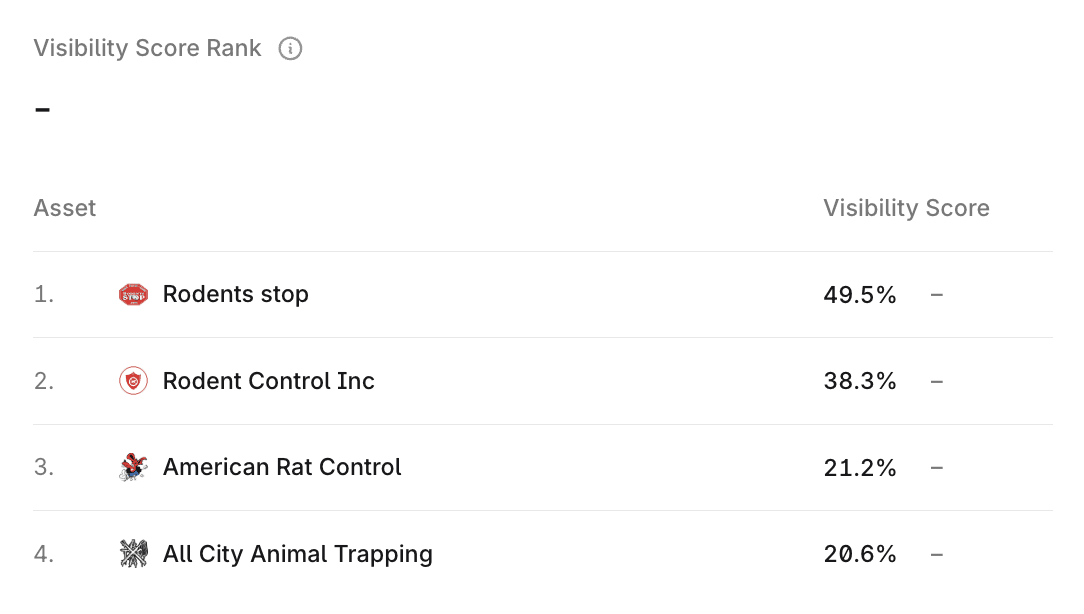Select the American Rat Control name text
1084x614 pixels.
coord(282,467)
